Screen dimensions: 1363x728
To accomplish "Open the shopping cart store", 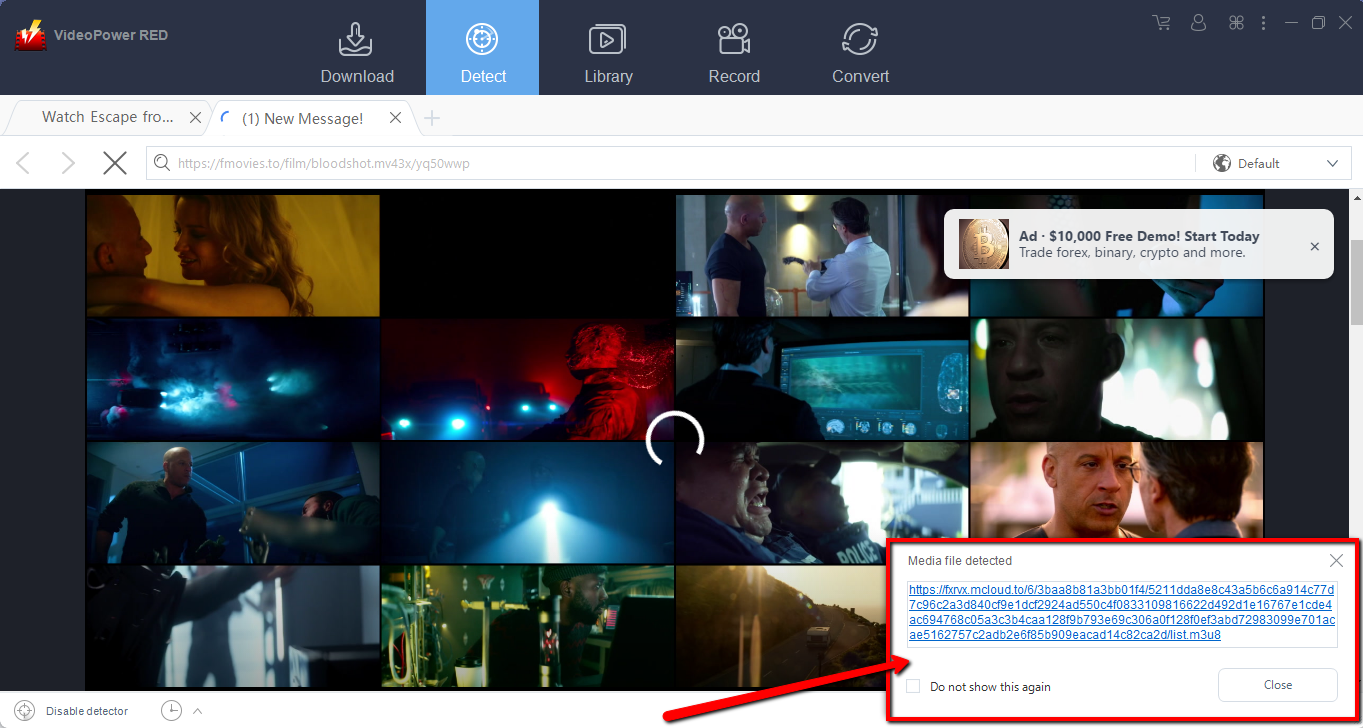I will (x=1160, y=21).
